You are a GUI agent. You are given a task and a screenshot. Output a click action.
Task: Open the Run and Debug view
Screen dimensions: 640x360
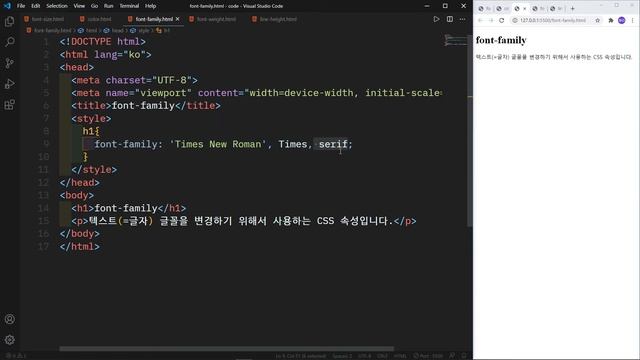point(9,84)
